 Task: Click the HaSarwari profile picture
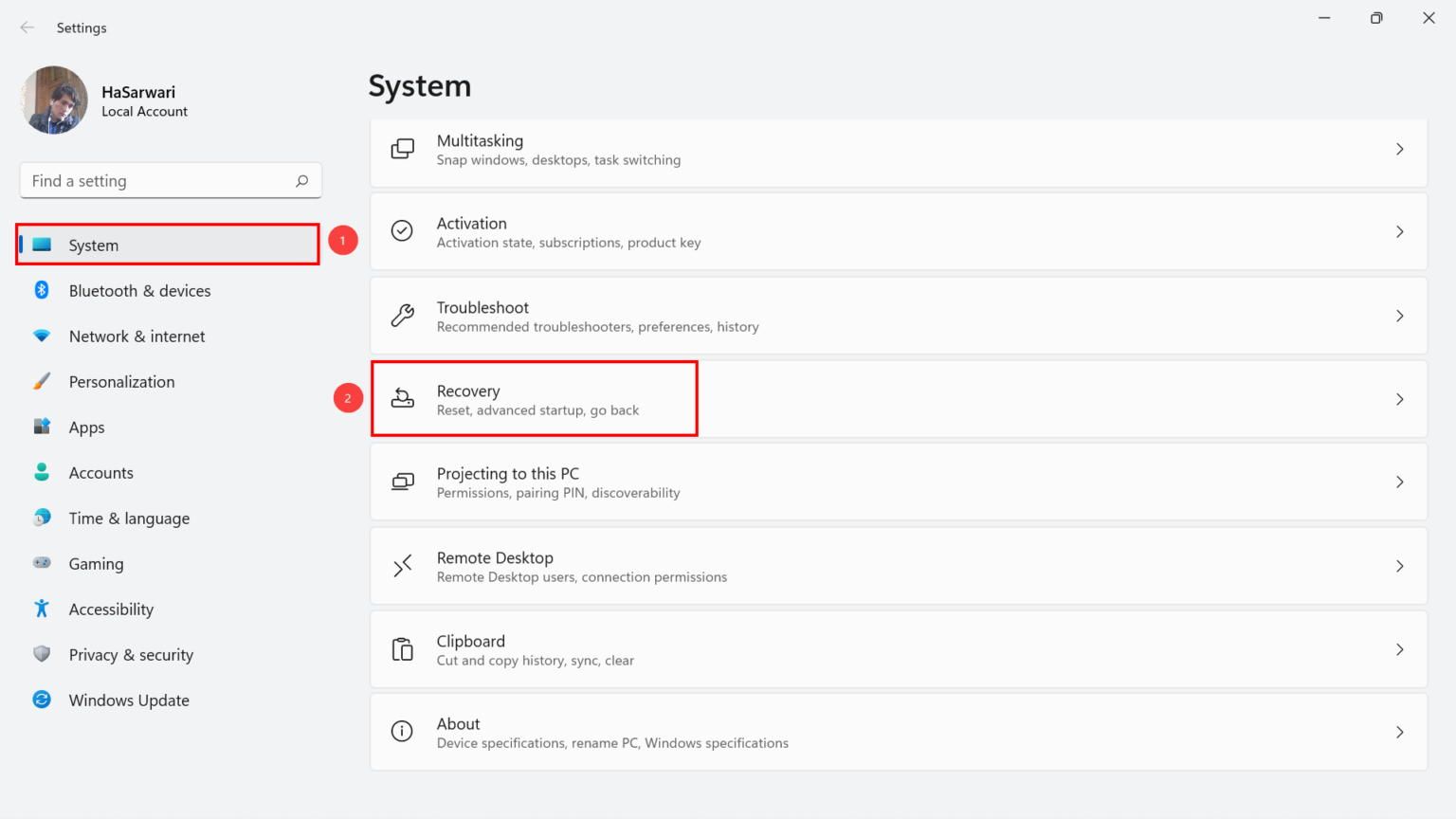pos(54,100)
